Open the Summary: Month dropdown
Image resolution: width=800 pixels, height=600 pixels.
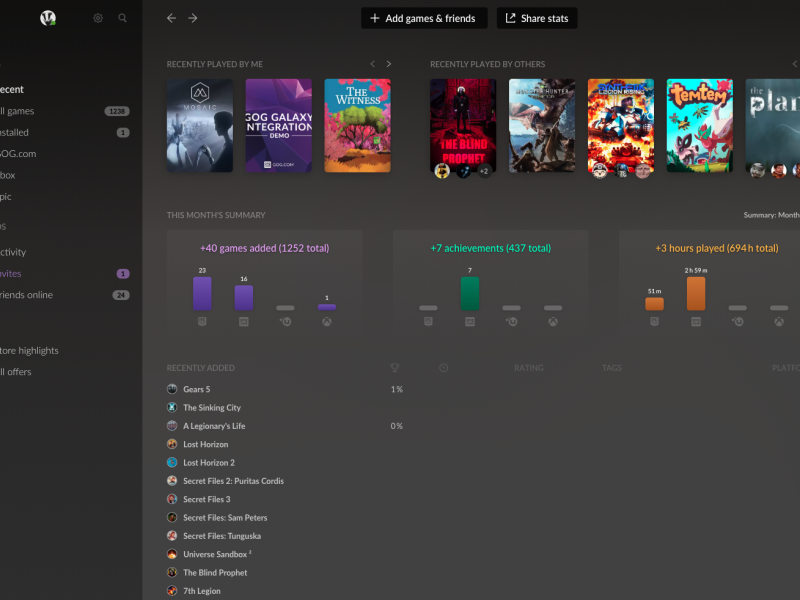[x=771, y=215]
